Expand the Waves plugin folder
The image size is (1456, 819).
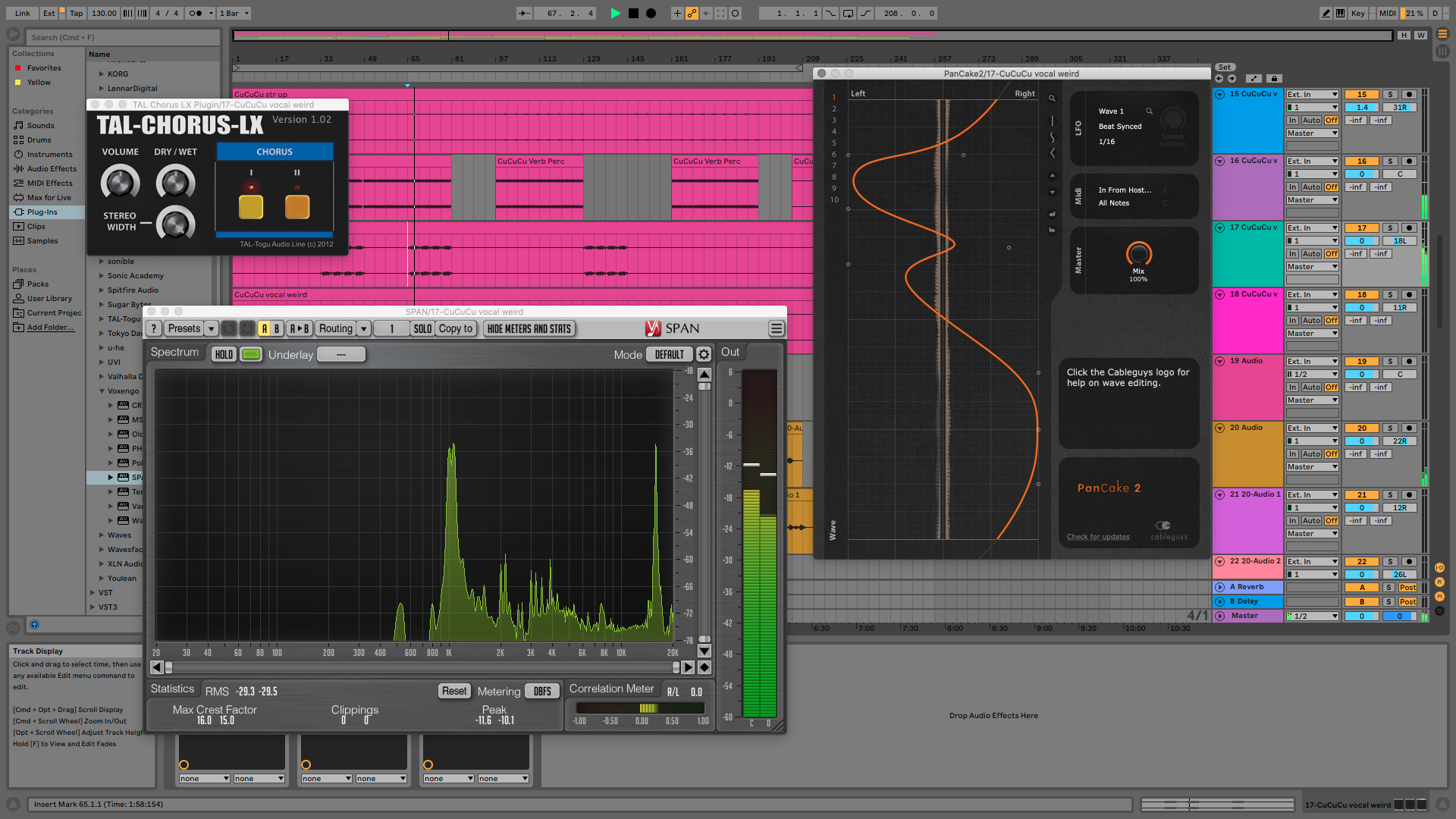(101, 534)
